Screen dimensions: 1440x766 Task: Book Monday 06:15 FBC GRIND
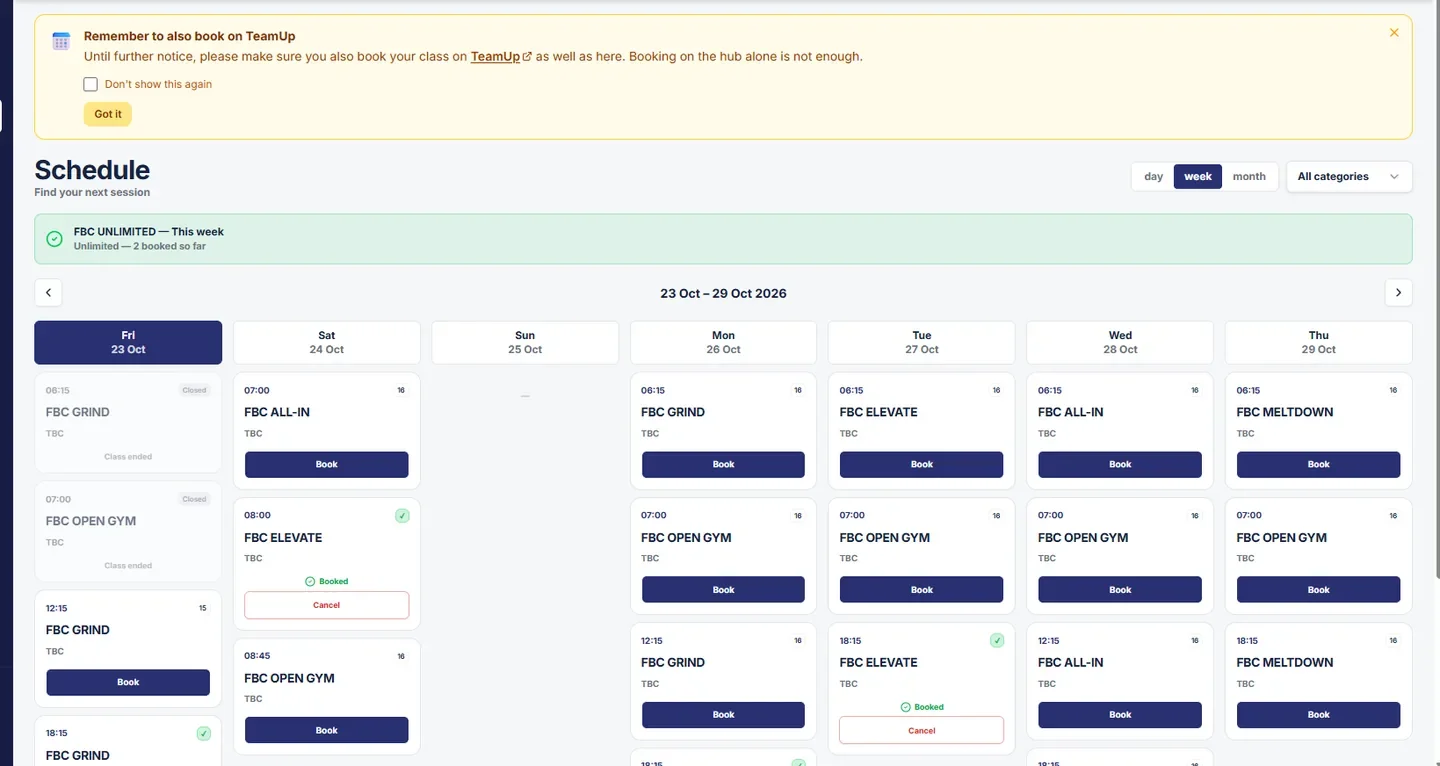(724, 465)
